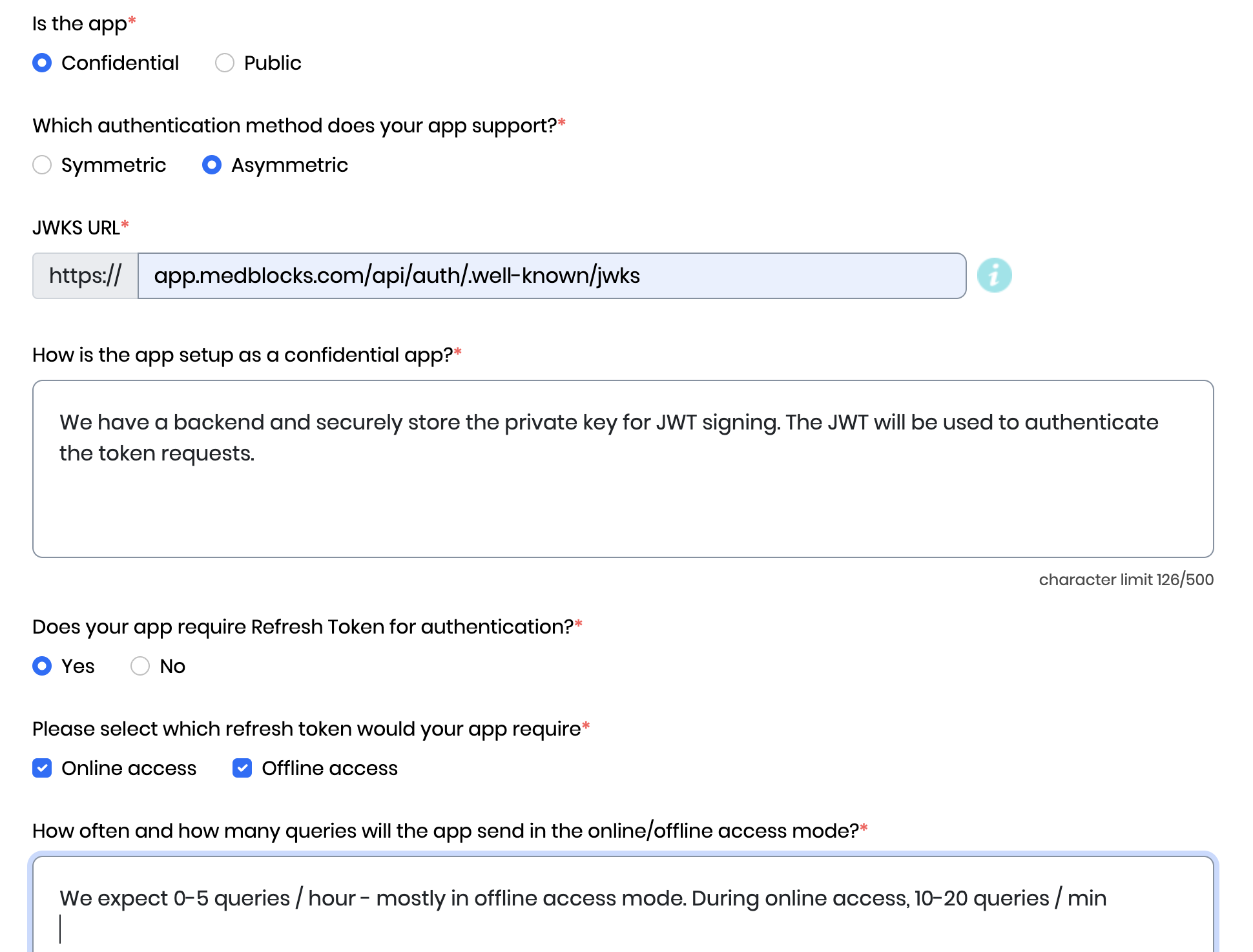Click the https:// prefix box

pos(85,276)
